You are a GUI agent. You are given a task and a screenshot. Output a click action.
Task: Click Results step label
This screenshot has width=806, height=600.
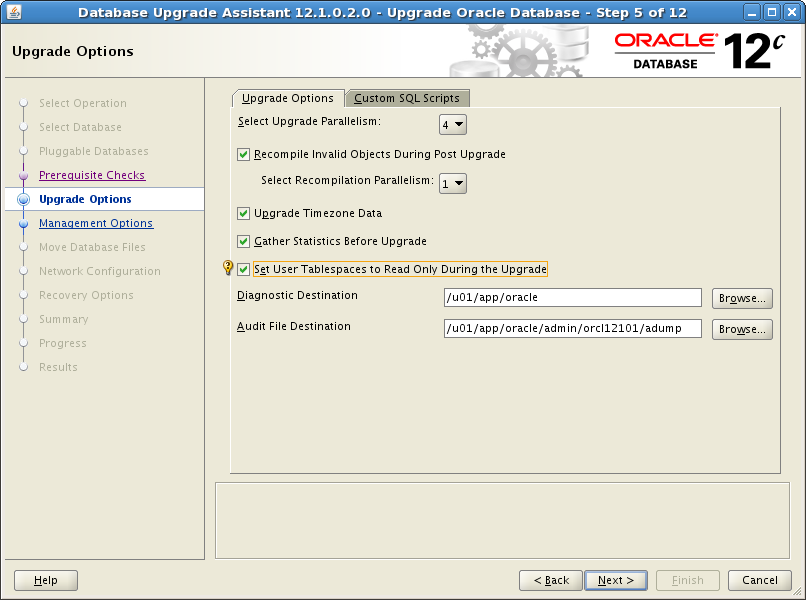[59, 367]
